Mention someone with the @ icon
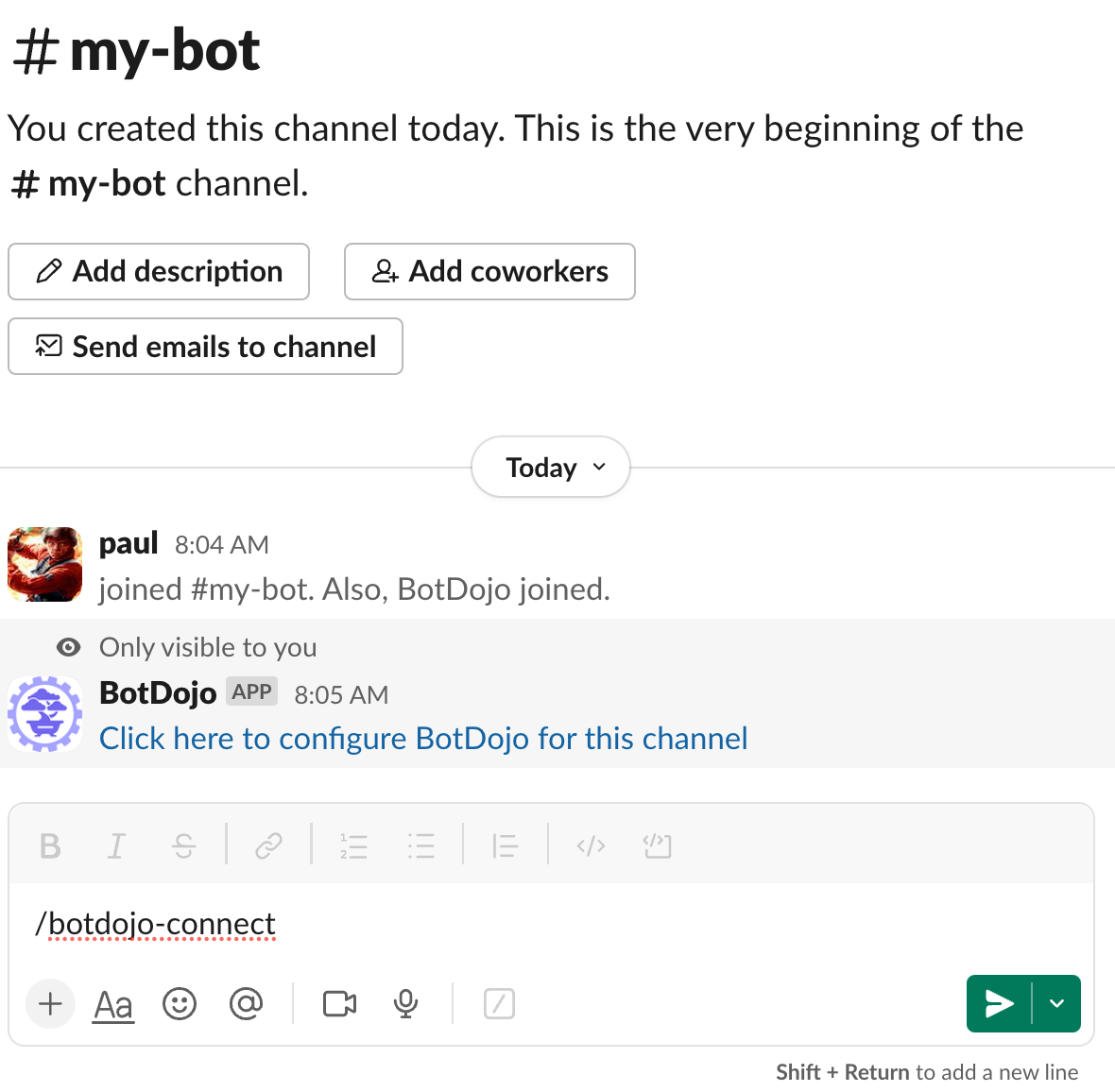1115x1092 pixels. 246,1004
